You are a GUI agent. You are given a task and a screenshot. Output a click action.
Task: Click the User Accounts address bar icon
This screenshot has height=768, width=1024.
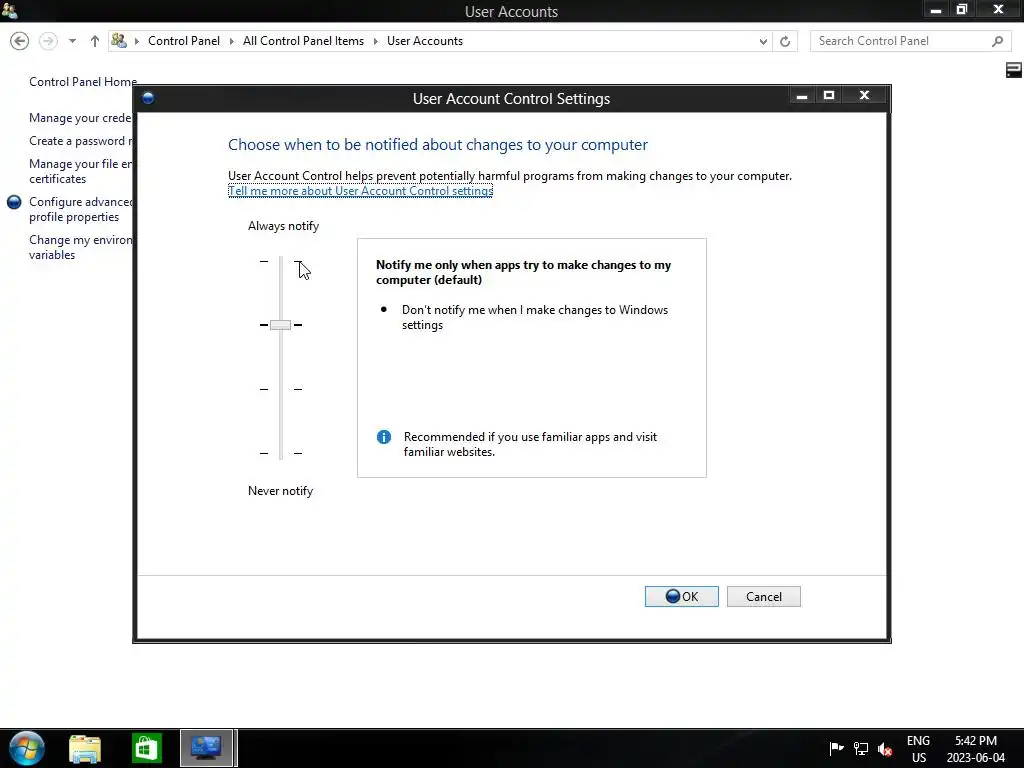tap(119, 40)
